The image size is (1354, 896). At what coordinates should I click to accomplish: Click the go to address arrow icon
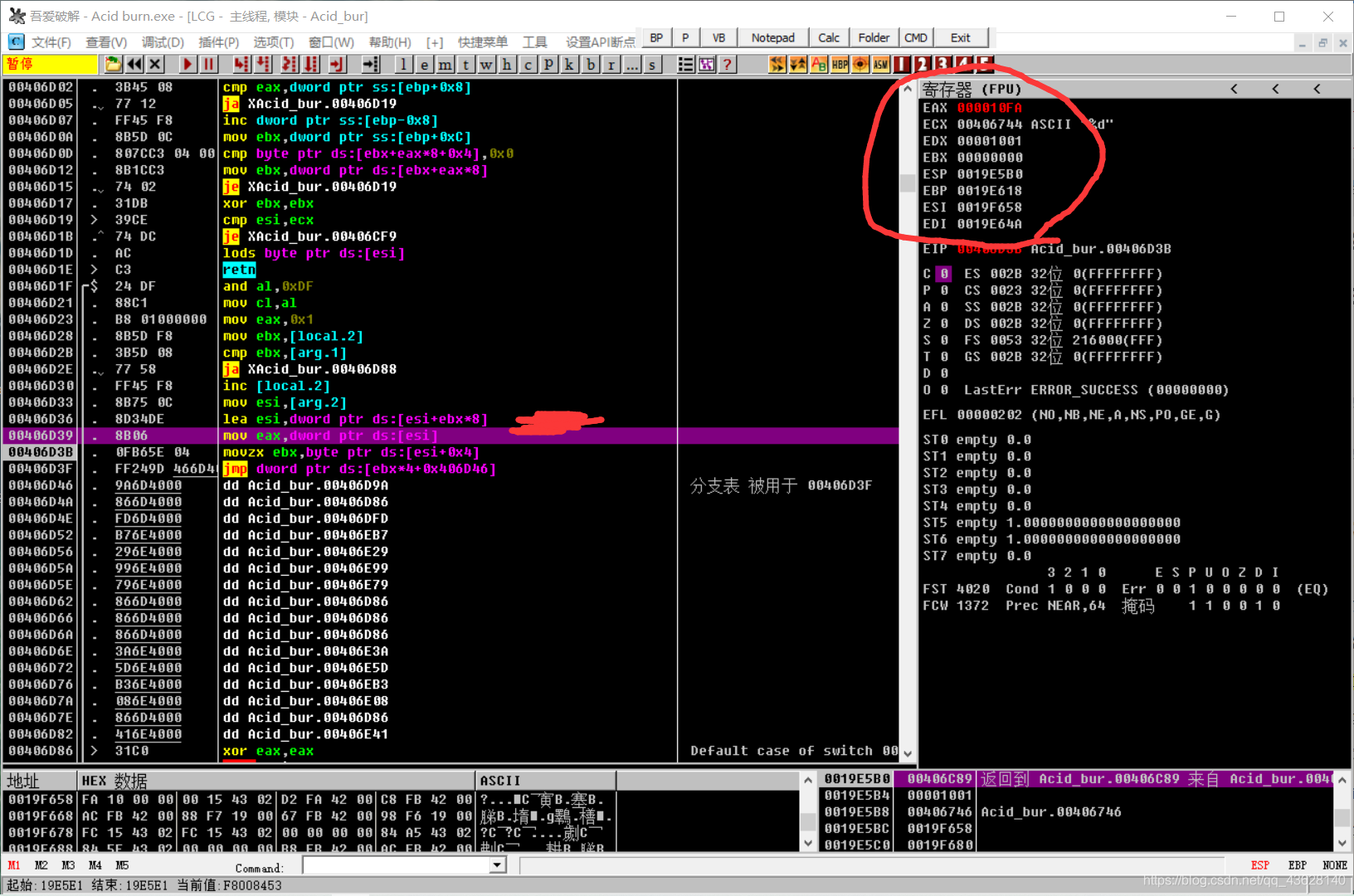pos(370,64)
